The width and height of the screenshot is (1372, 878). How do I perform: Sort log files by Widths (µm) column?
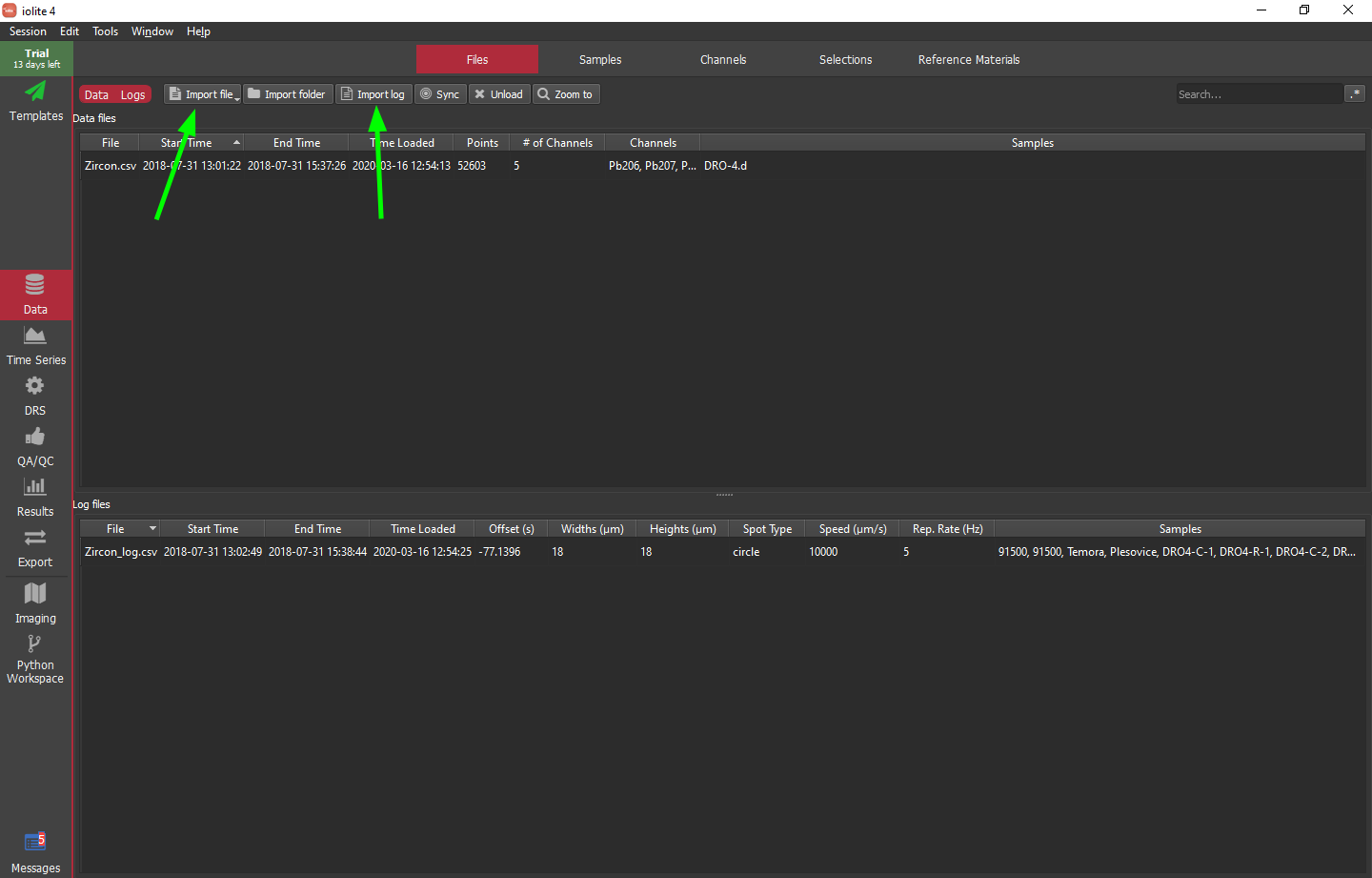click(593, 529)
